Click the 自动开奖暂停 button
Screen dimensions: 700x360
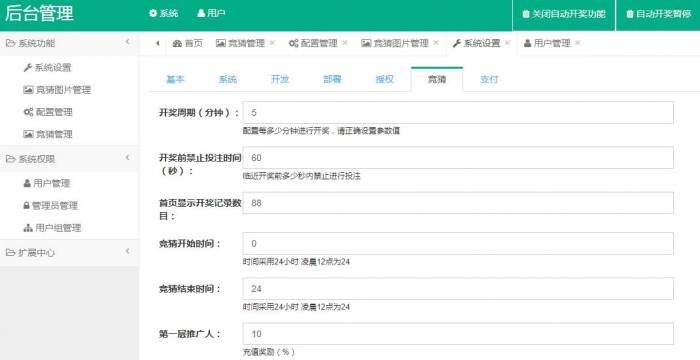click(x=658, y=14)
